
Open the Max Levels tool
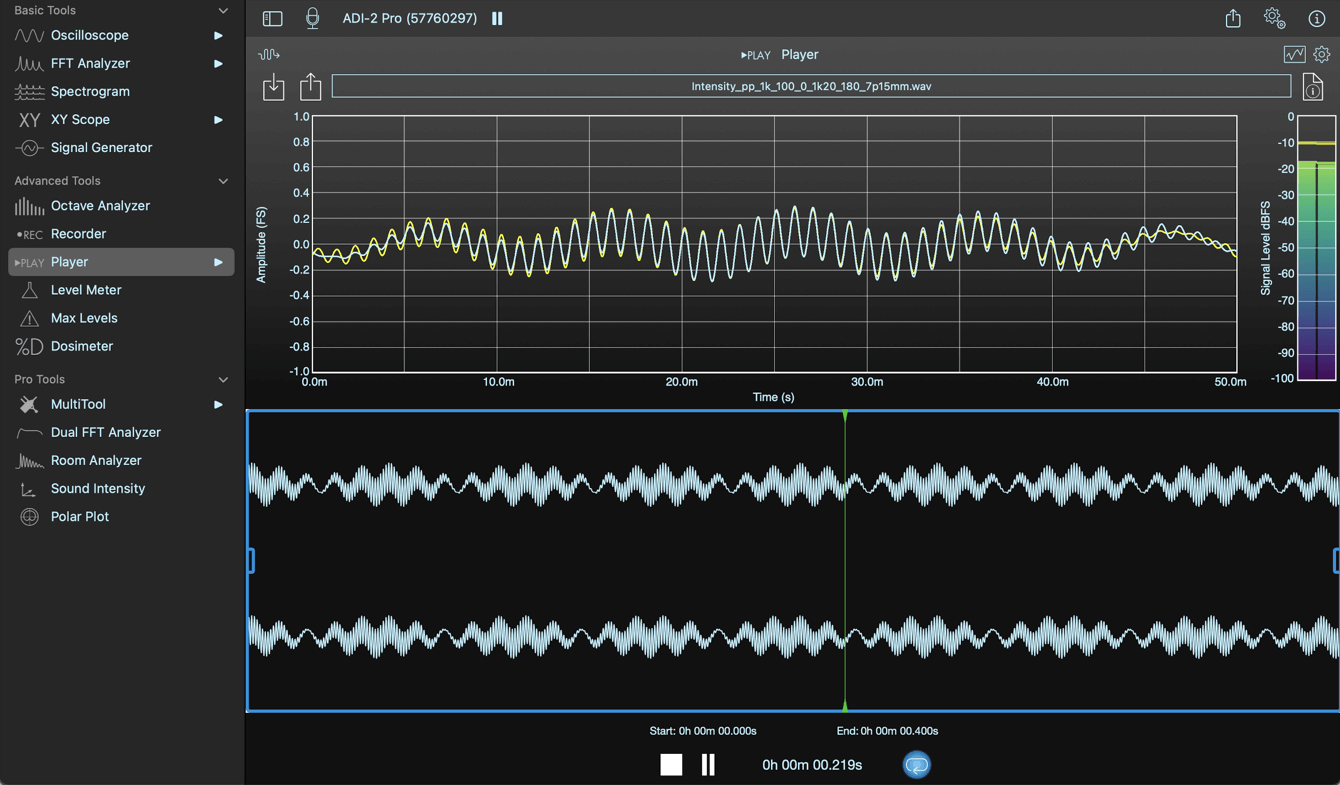[84, 318]
